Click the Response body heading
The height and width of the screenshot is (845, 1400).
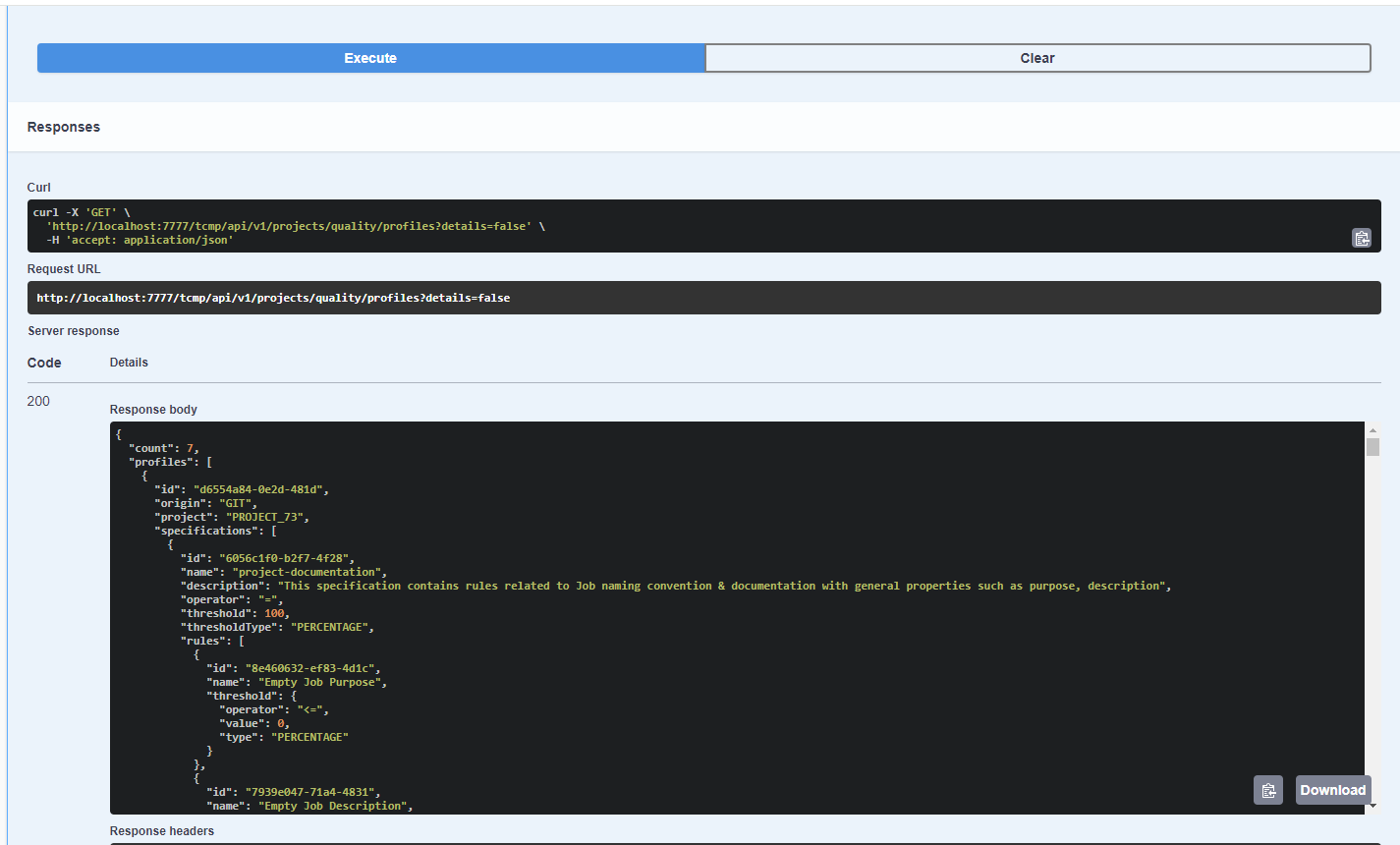[153, 409]
